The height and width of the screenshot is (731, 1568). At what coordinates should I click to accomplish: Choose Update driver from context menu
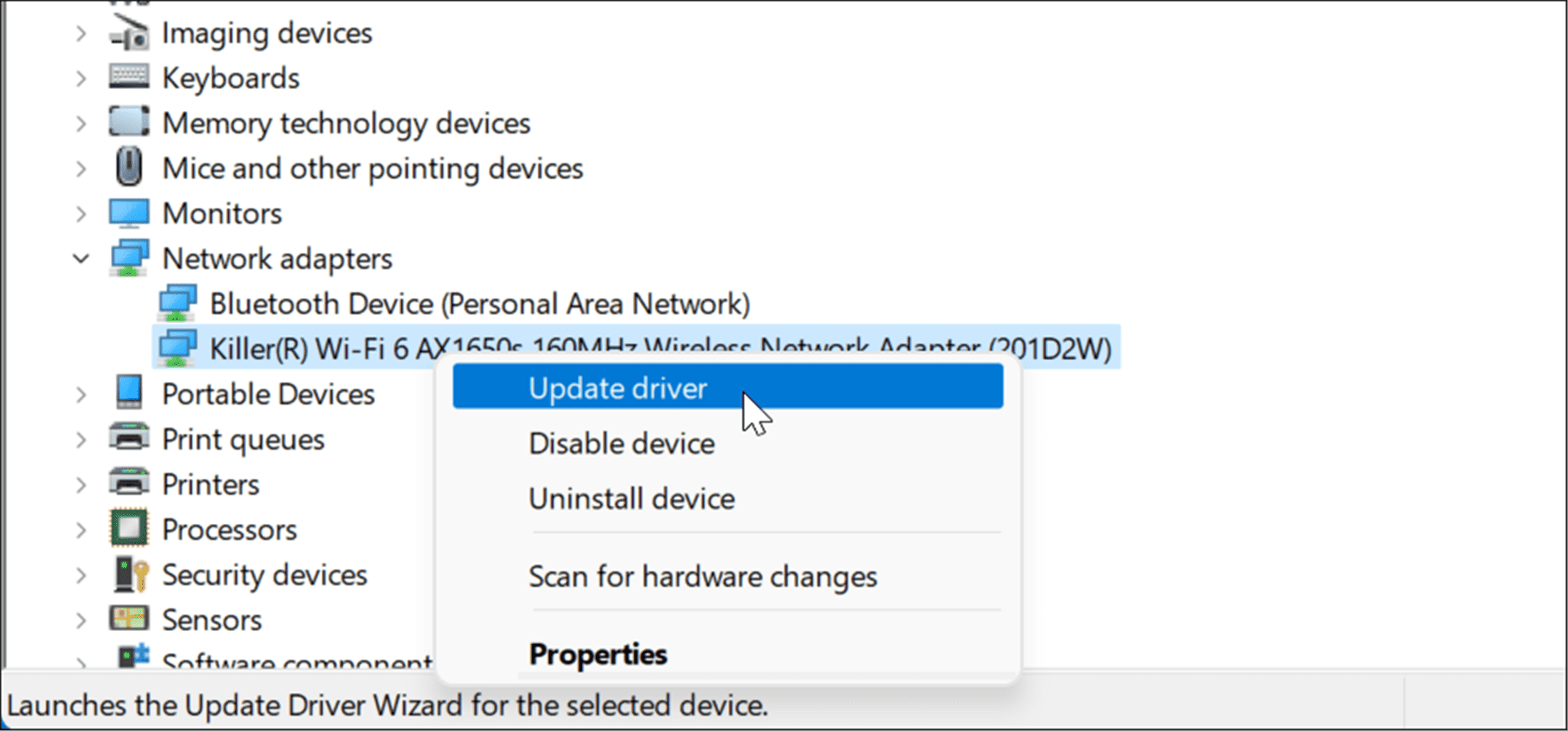pos(617,388)
